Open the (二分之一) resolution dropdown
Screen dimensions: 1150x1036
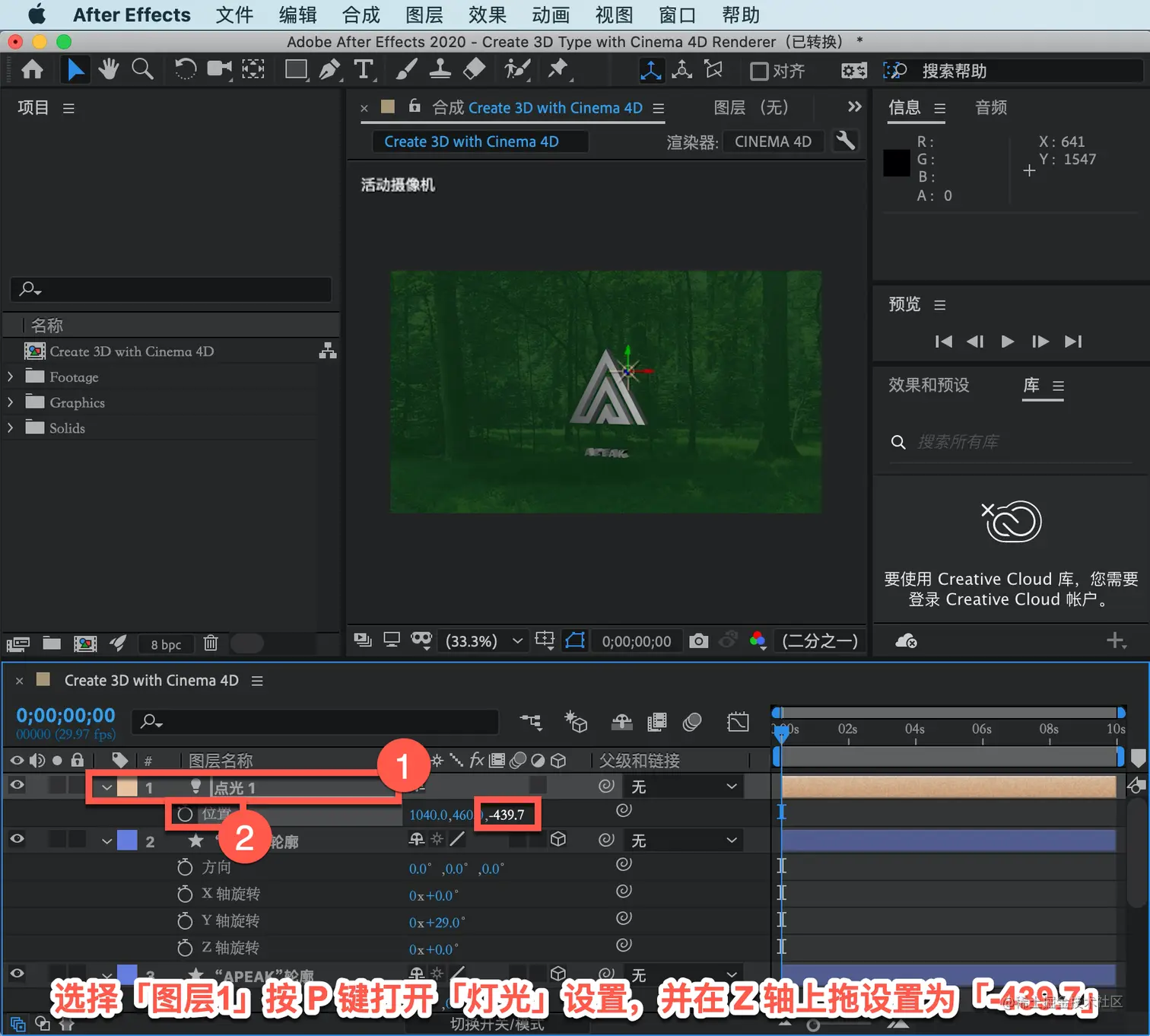pyautogui.click(x=820, y=641)
